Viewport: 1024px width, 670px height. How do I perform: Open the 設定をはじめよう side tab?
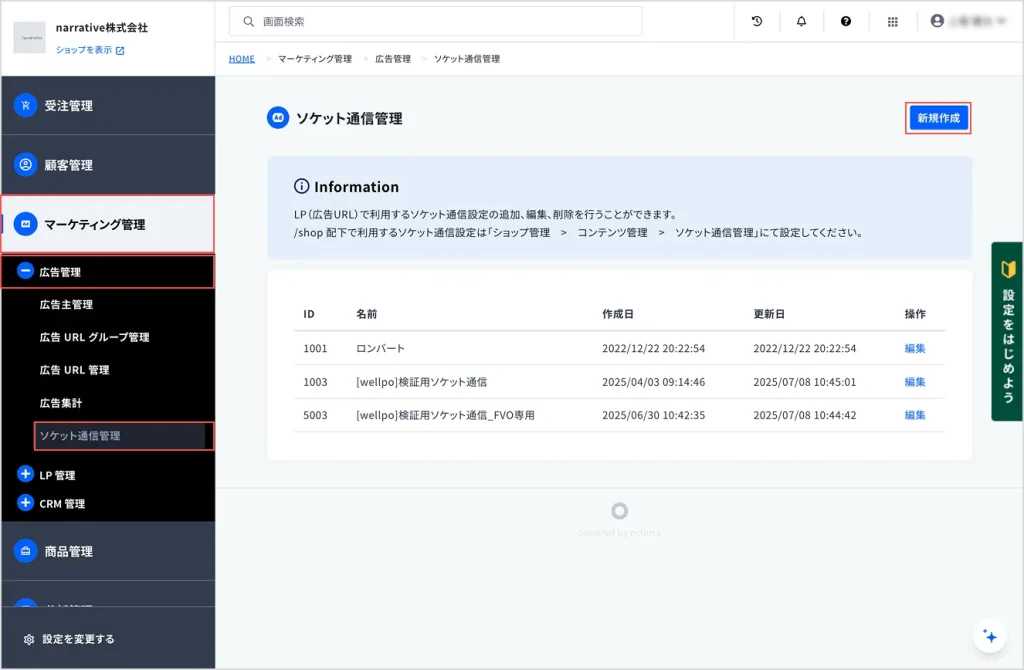(1007, 331)
